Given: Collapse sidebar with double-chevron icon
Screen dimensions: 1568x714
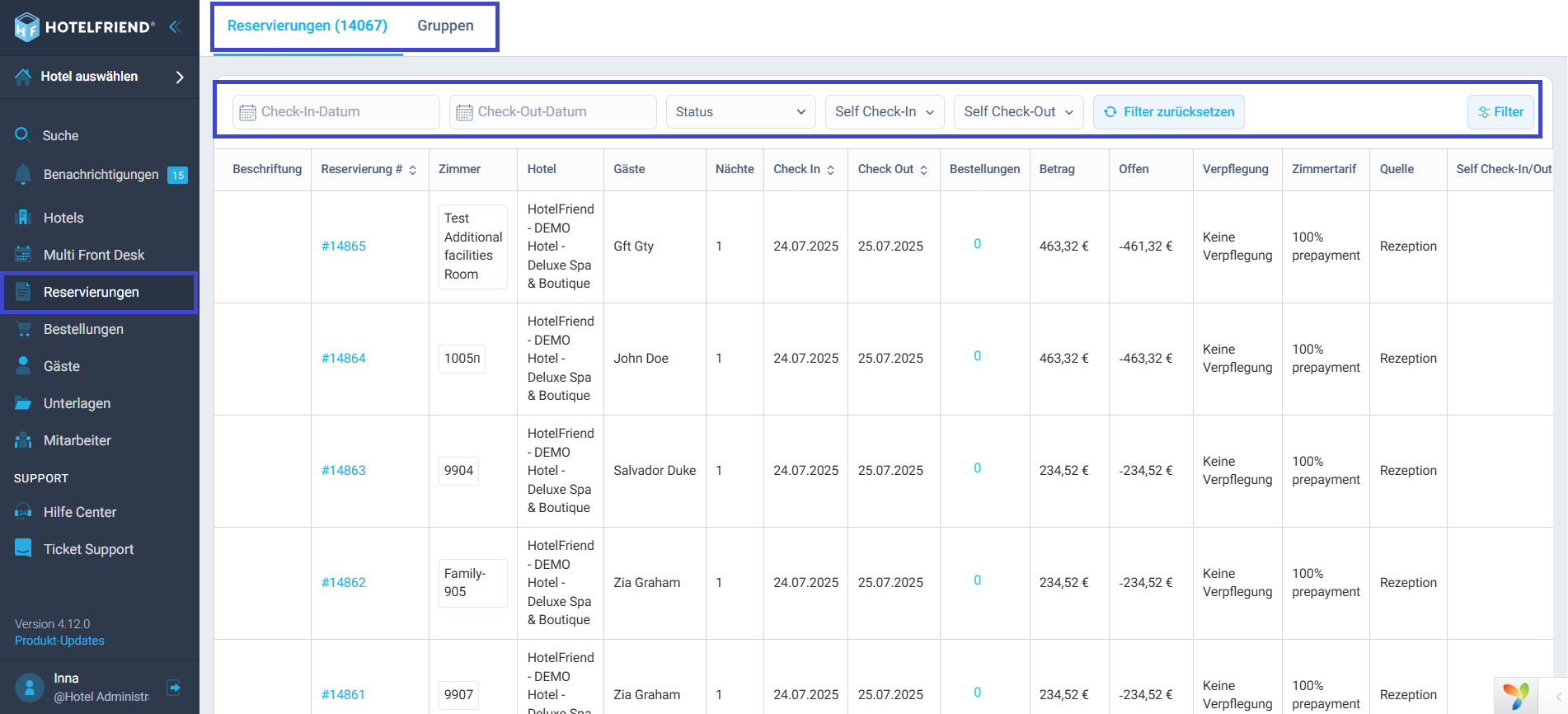Looking at the screenshot, I should tap(175, 26).
